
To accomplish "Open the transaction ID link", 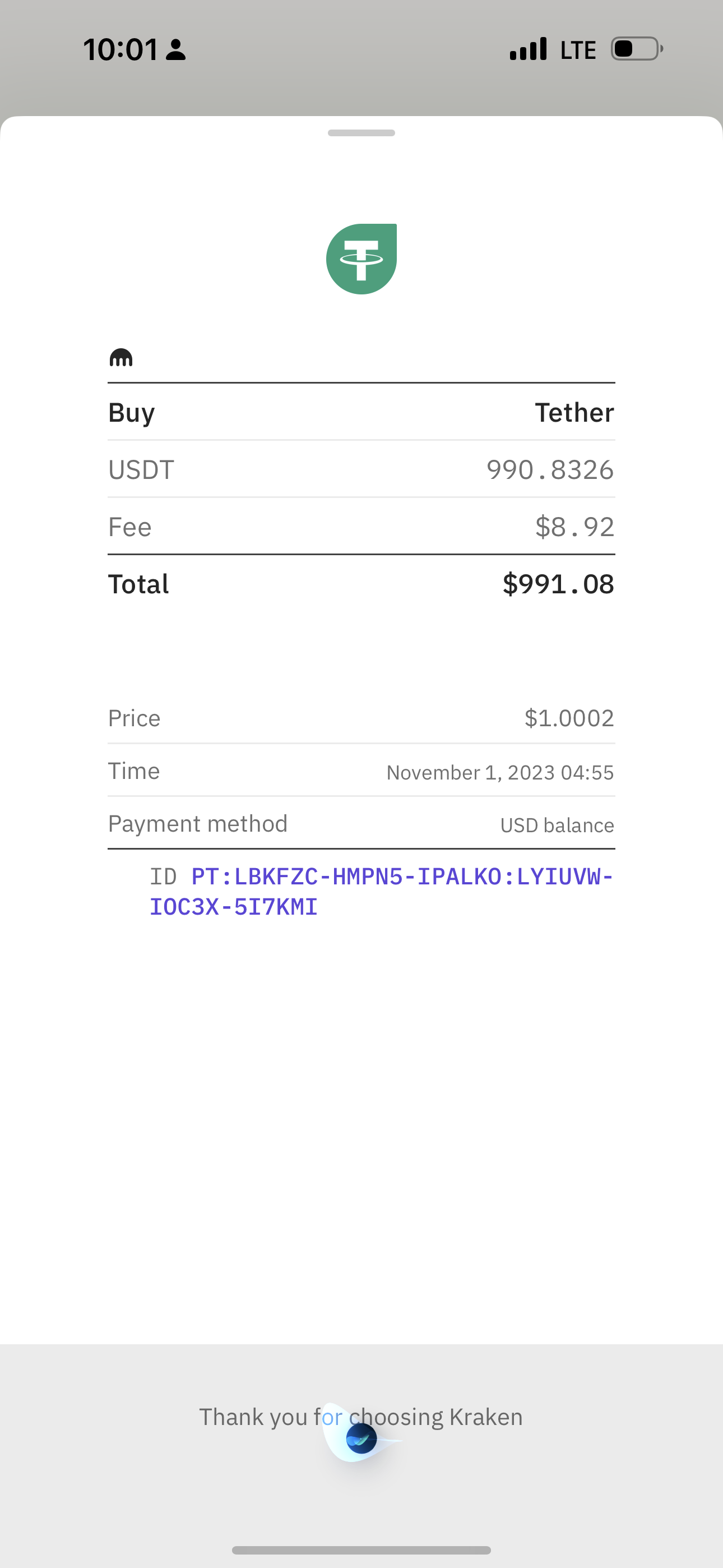I will point(381,892).
